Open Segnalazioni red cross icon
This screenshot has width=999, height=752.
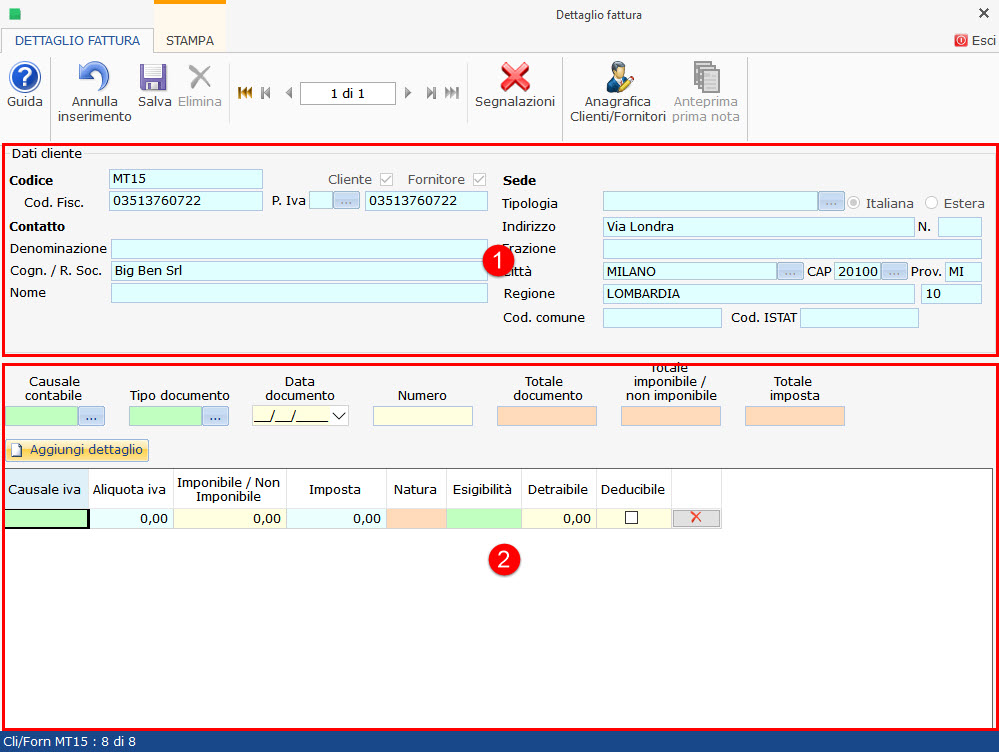coord(515,77)
